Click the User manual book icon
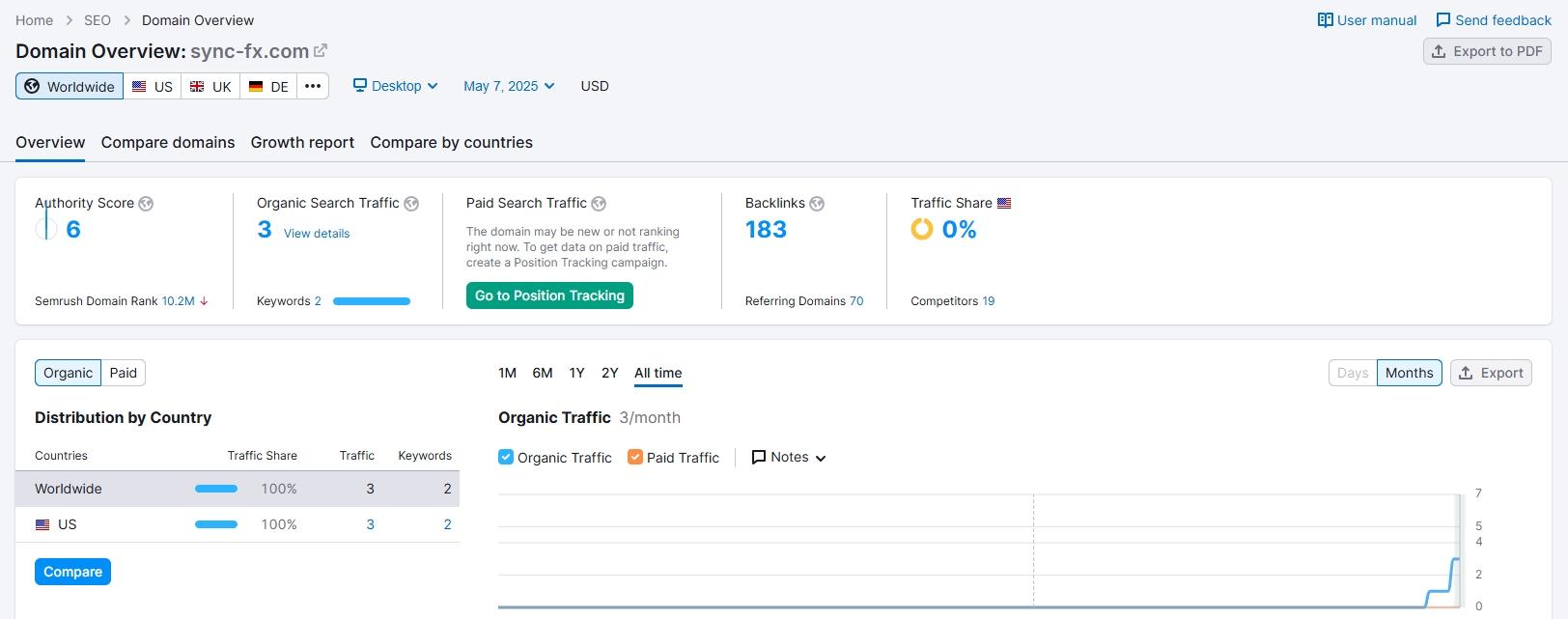 (x=1326, y=20)
